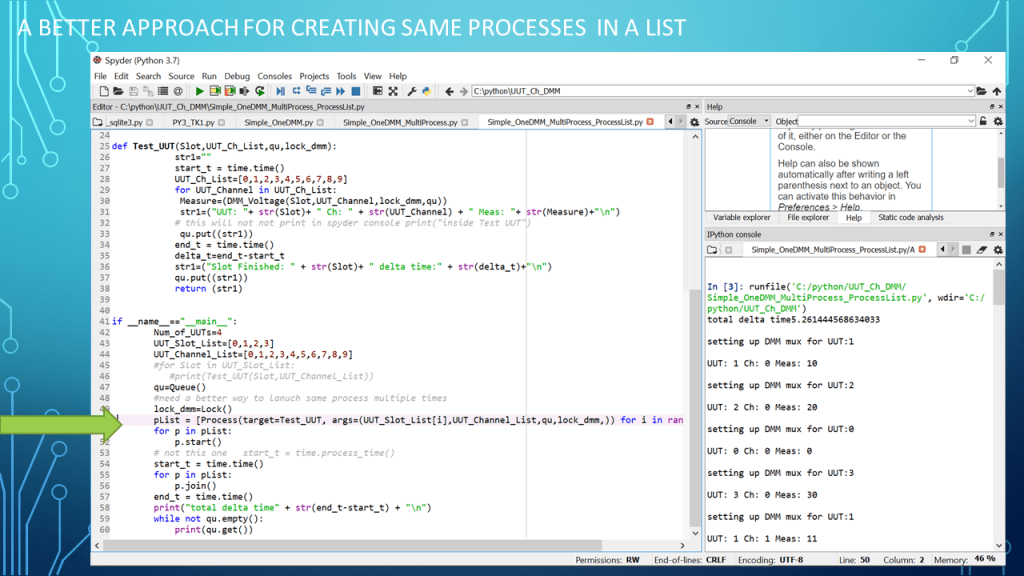
Task: Expand the Help Object combo box
Action: point(970,121)
